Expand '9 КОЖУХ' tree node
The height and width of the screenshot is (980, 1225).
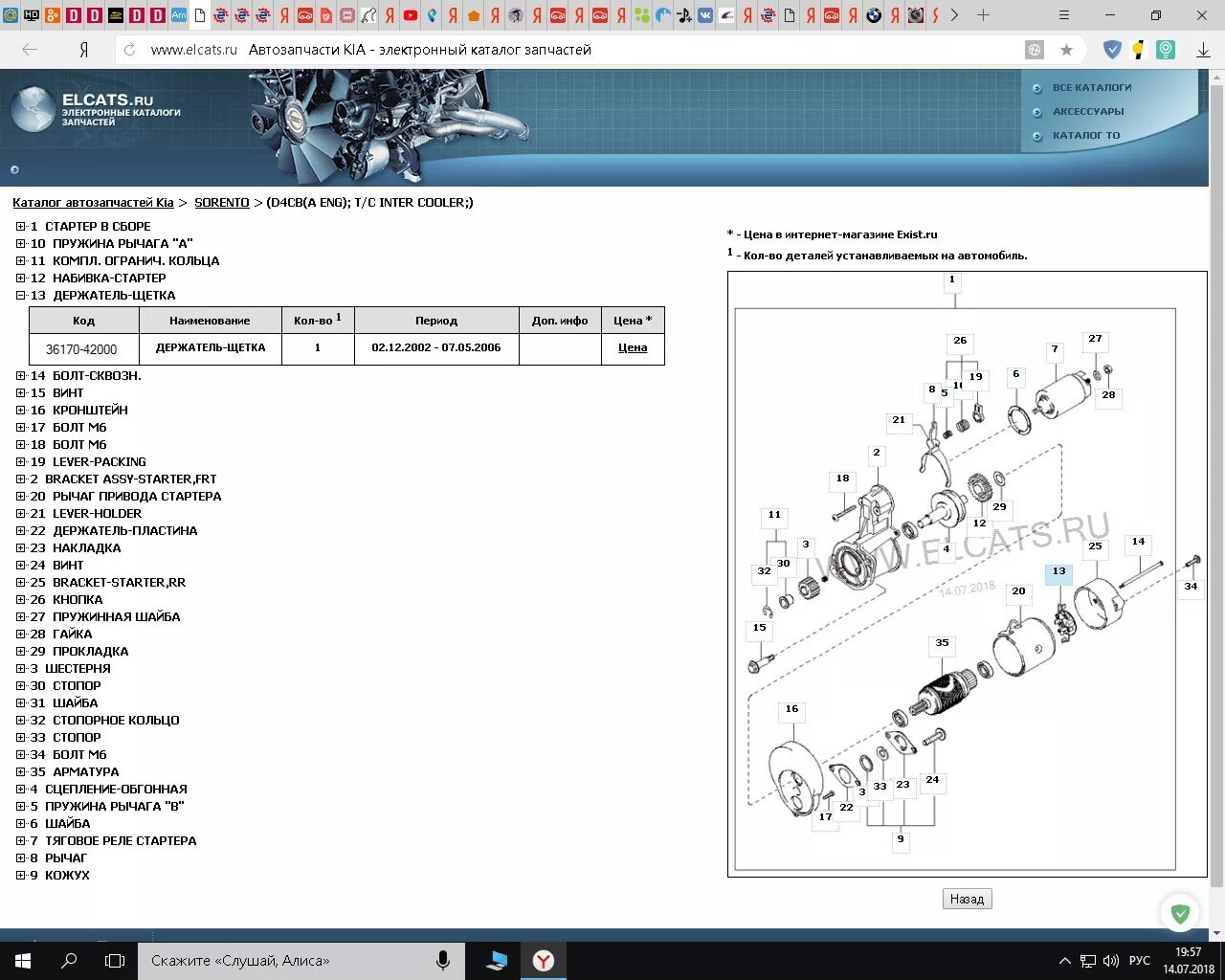pyautogui.click(x=21, y=876)
